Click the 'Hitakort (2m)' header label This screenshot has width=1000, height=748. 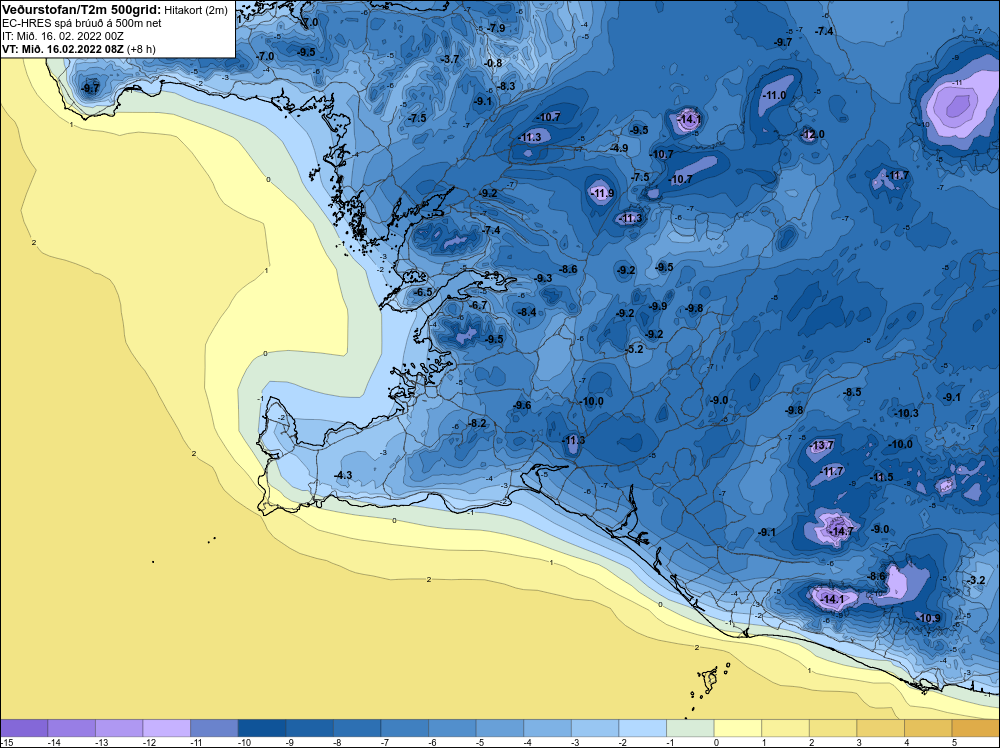click(196, 10)
